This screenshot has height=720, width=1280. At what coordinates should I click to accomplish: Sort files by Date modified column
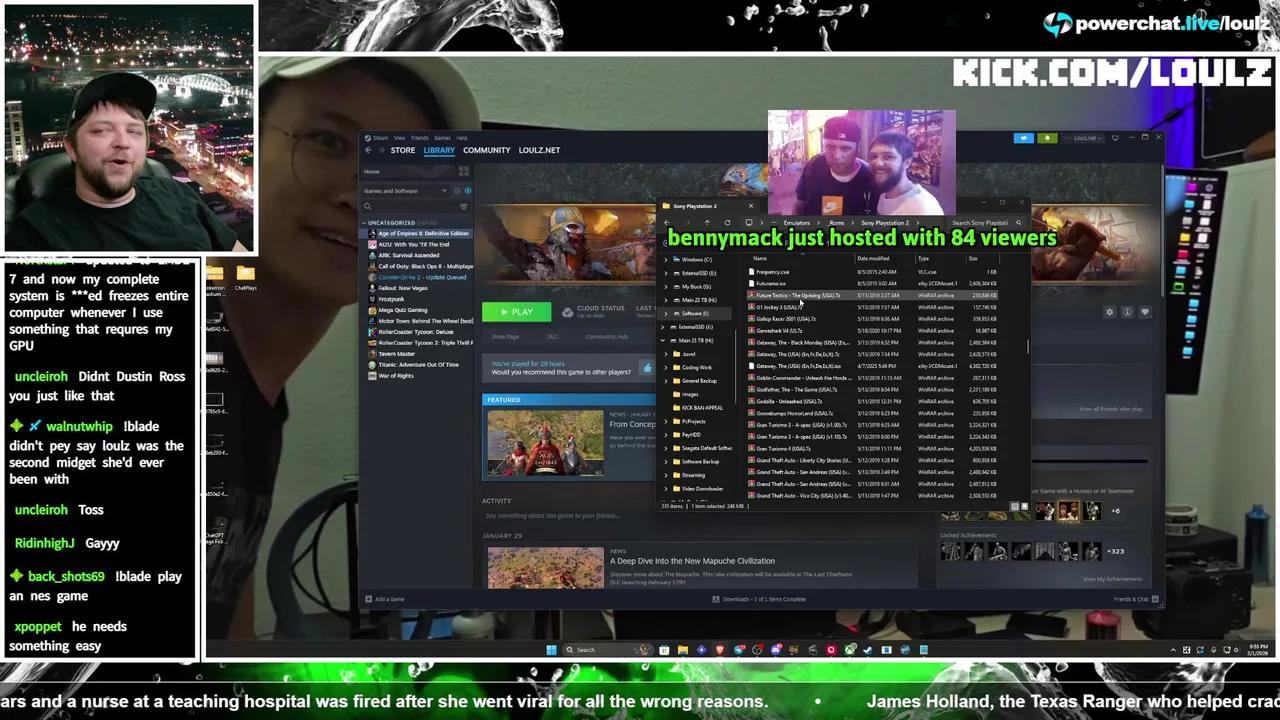(873, 258)
